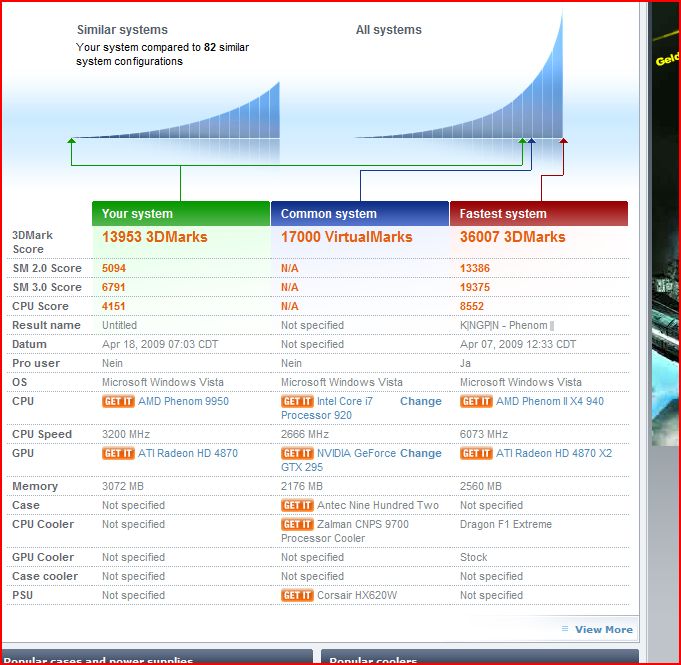Open the AMD Phenom II X4 940 link
Viewport: 681px width, 665px height.
[550, 401]
